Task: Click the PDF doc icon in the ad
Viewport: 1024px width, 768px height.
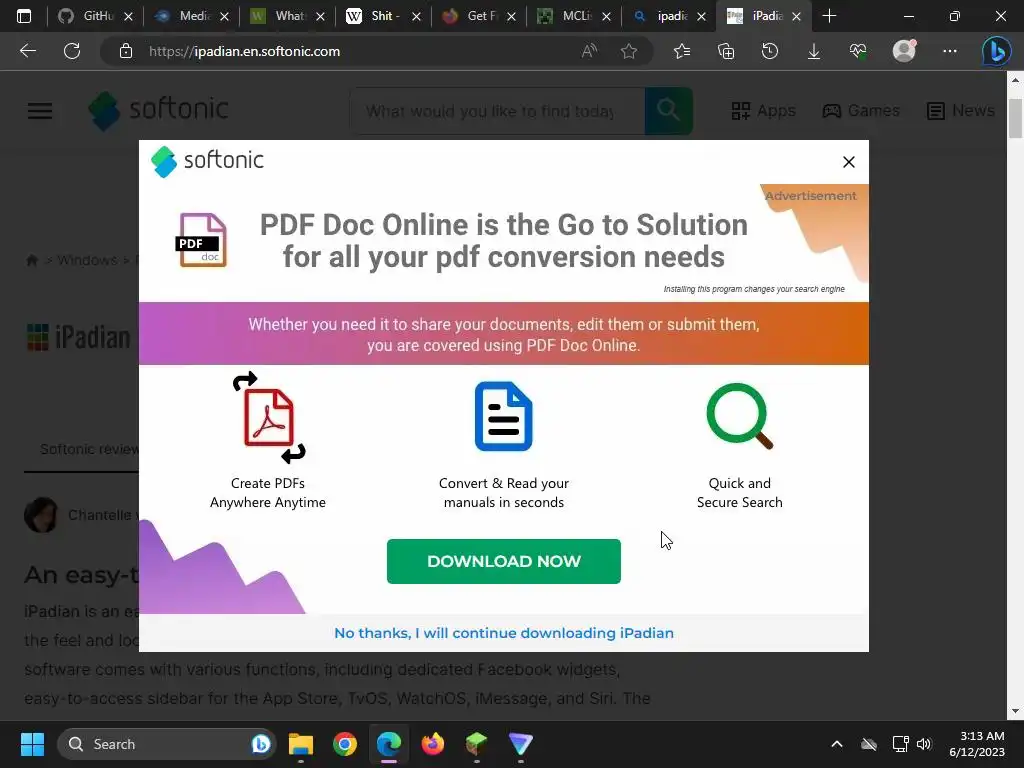Action: 202,240
